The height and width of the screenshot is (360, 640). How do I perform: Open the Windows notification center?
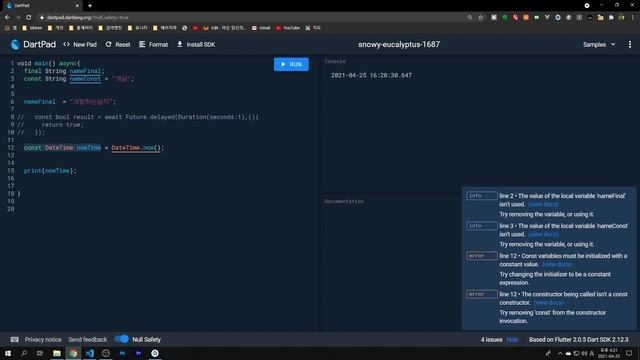pyautogui.click(x=629, y=353)
